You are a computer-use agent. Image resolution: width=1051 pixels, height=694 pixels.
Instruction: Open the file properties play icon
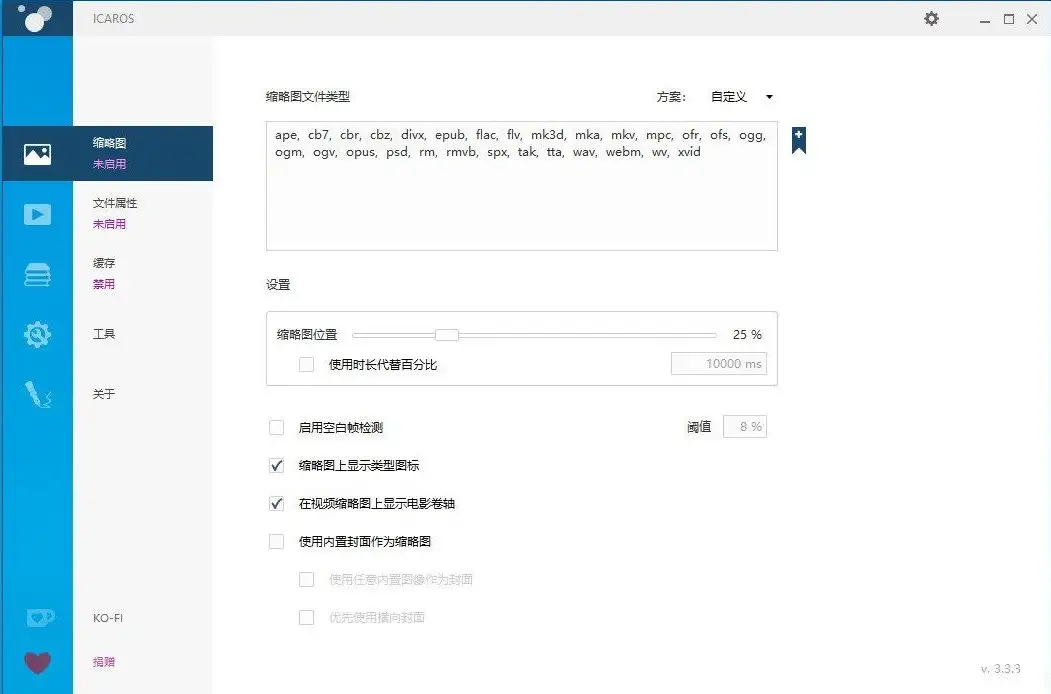click(x=37, y=214)
